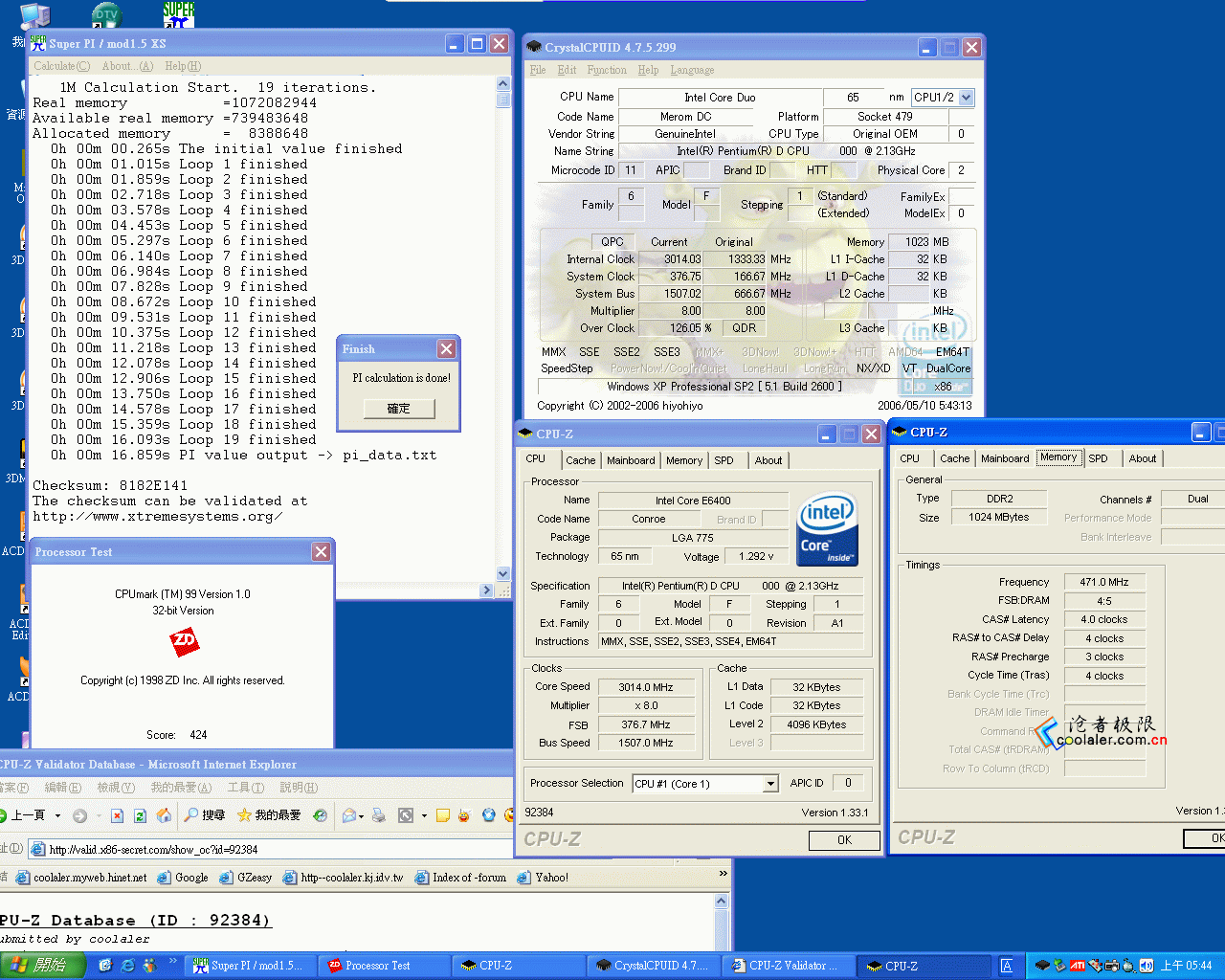Switch to Cache tab in left CPU-Z
Image resolution: width=1225 pixels, height=980 pixels.
(580, 460)
